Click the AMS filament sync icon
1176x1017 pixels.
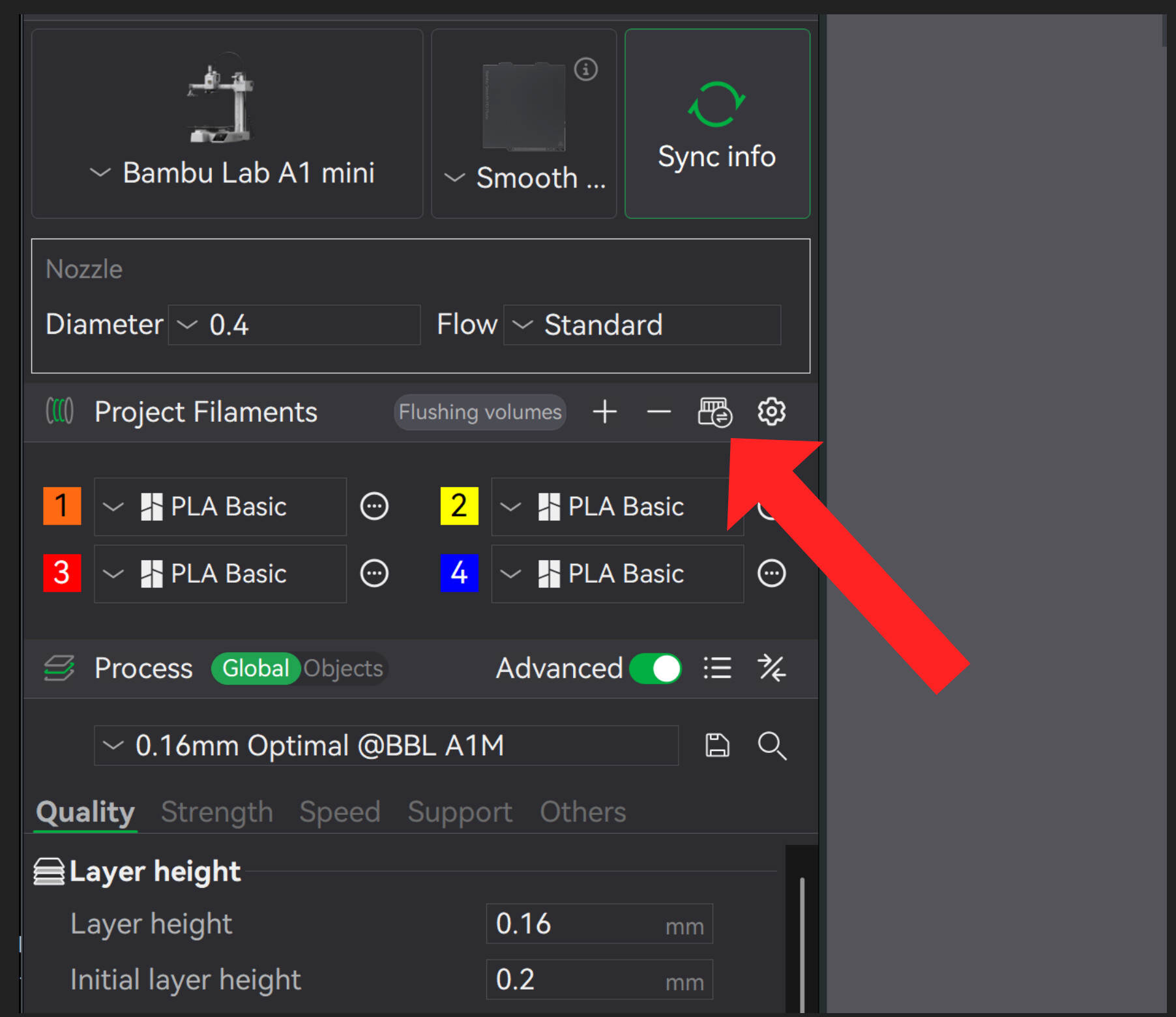point(715,412)
